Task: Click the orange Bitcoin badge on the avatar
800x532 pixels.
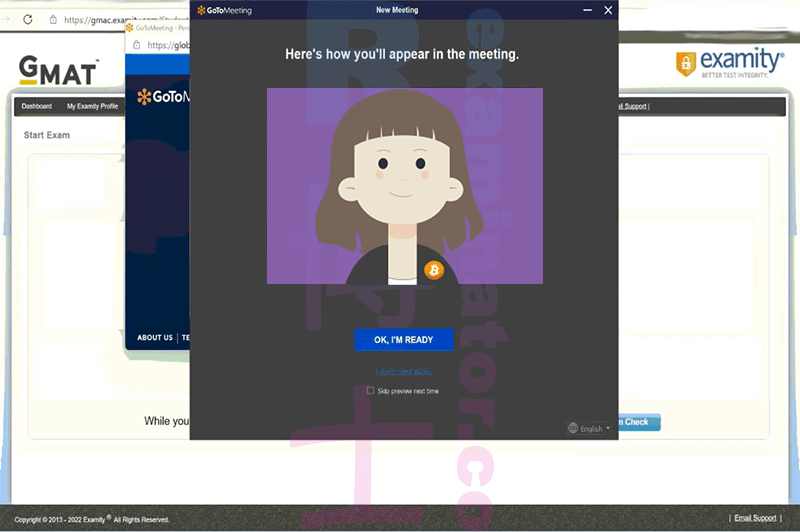Action: pyautogui.click(x=434, y=270)
